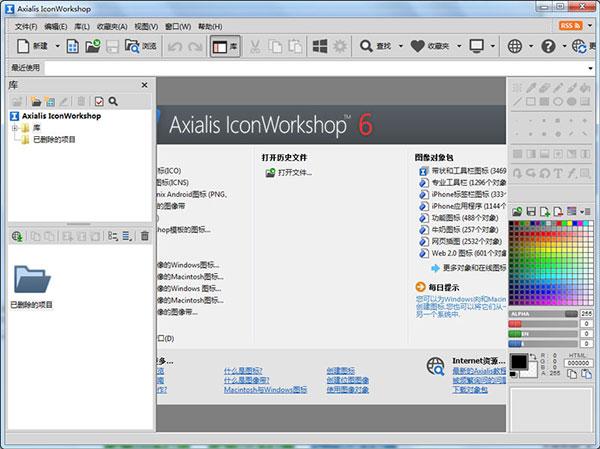Click the Copy icon in main toolbar
Image resolution: width=600 pixels, height=449 pixels.
click(275, 47)
